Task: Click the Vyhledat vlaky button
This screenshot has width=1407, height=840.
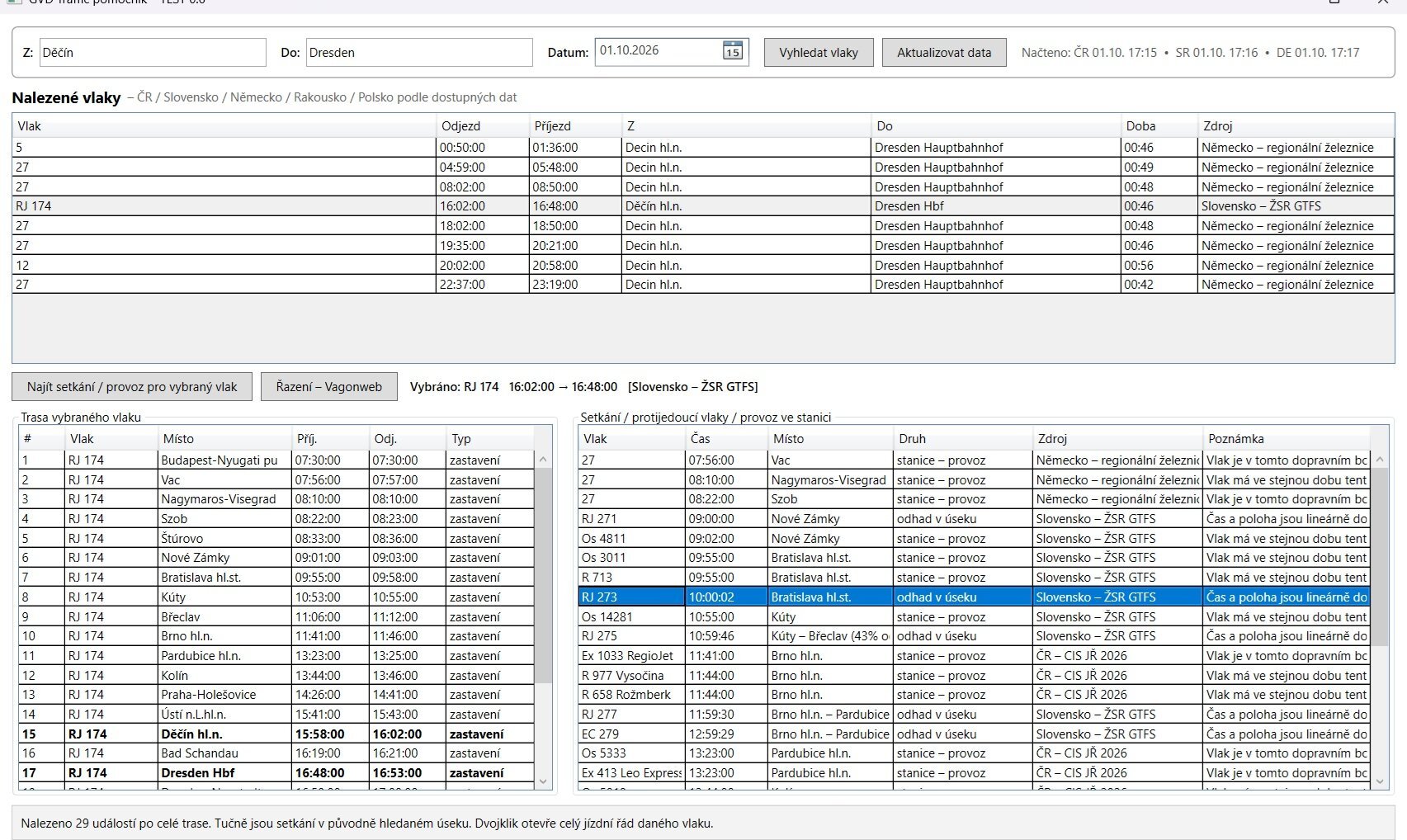Action: point(819,53)
